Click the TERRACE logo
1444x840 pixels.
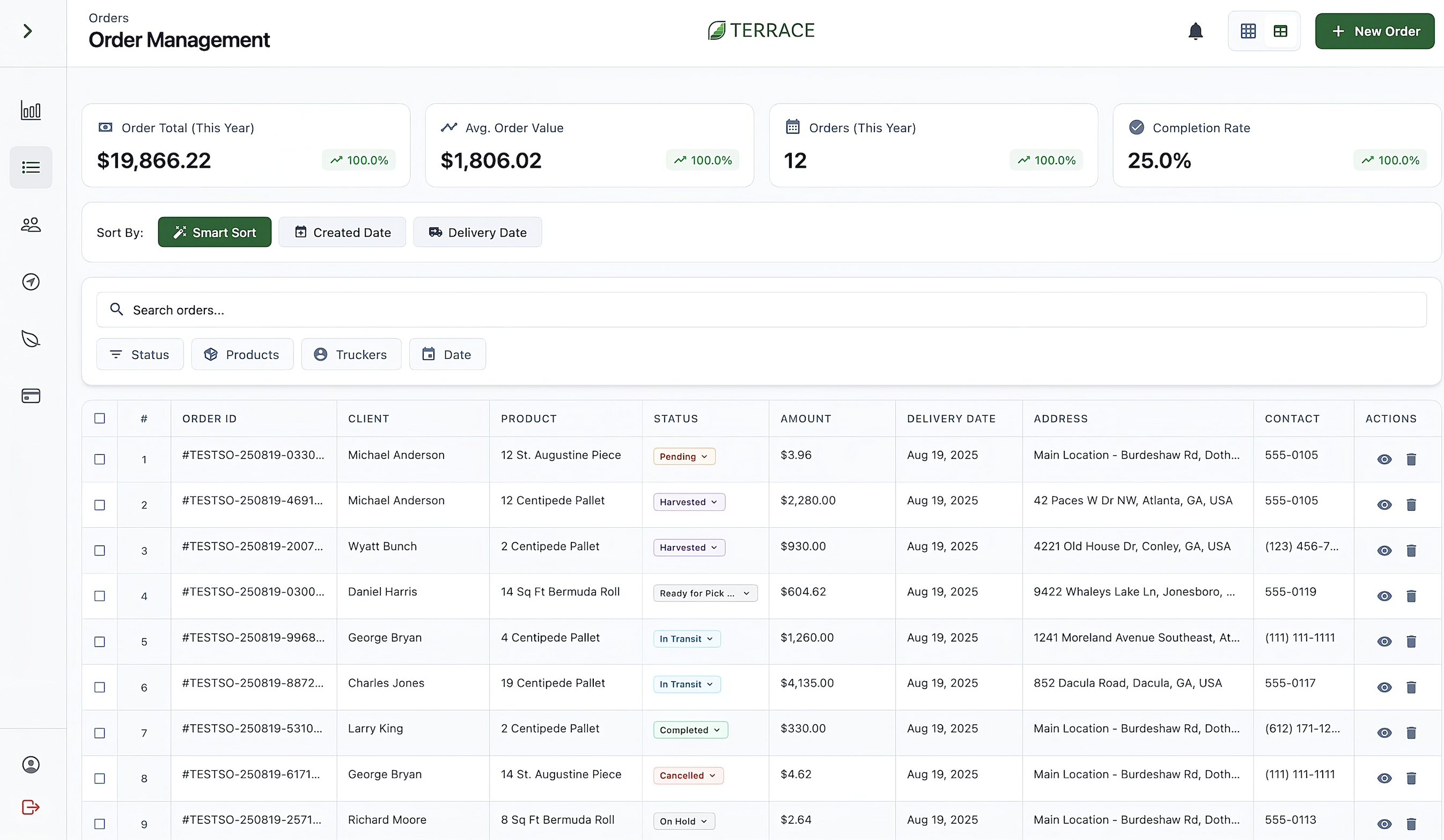point(761,31)
